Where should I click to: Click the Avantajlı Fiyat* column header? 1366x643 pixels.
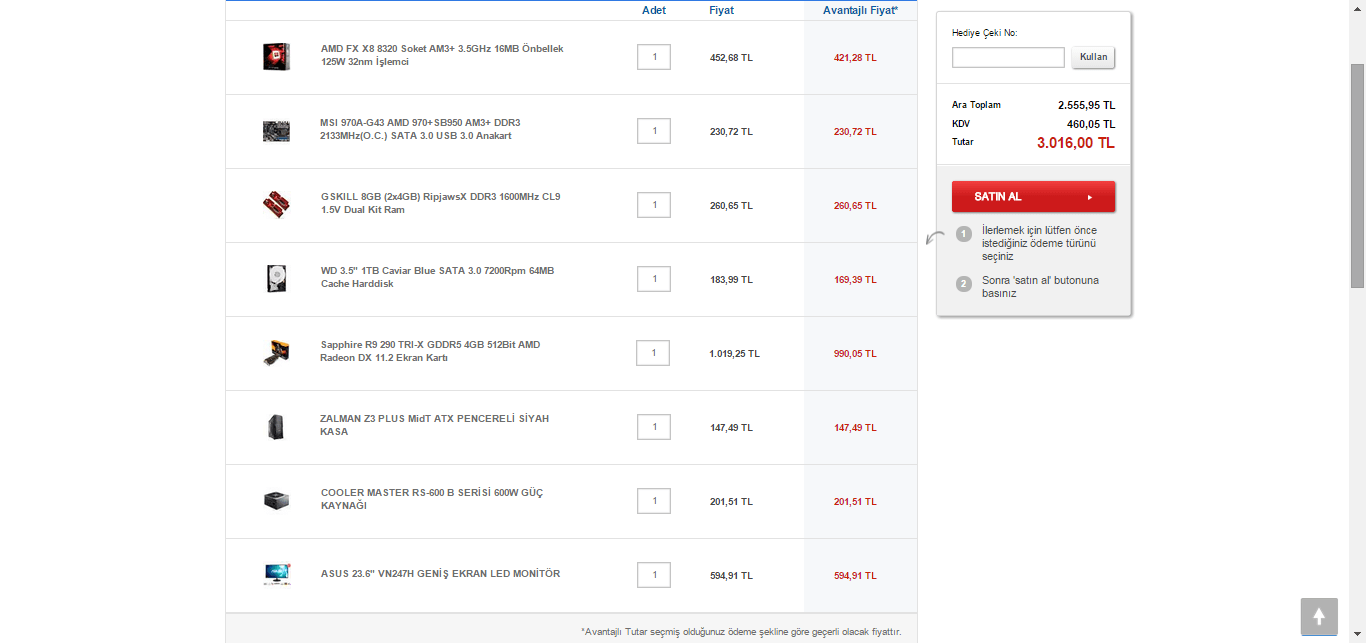coord(860,10)
